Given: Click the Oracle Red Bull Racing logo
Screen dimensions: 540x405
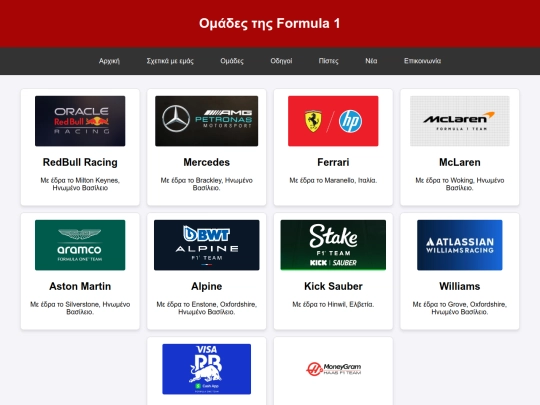Looking at the screenshot, I should coord(80,121).
